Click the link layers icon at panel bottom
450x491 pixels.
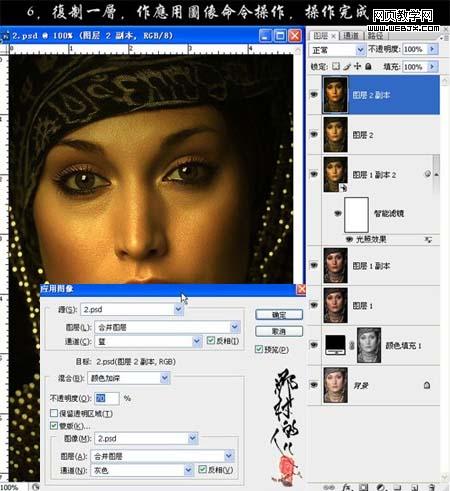pyautogui.click(x=328, y=487)
